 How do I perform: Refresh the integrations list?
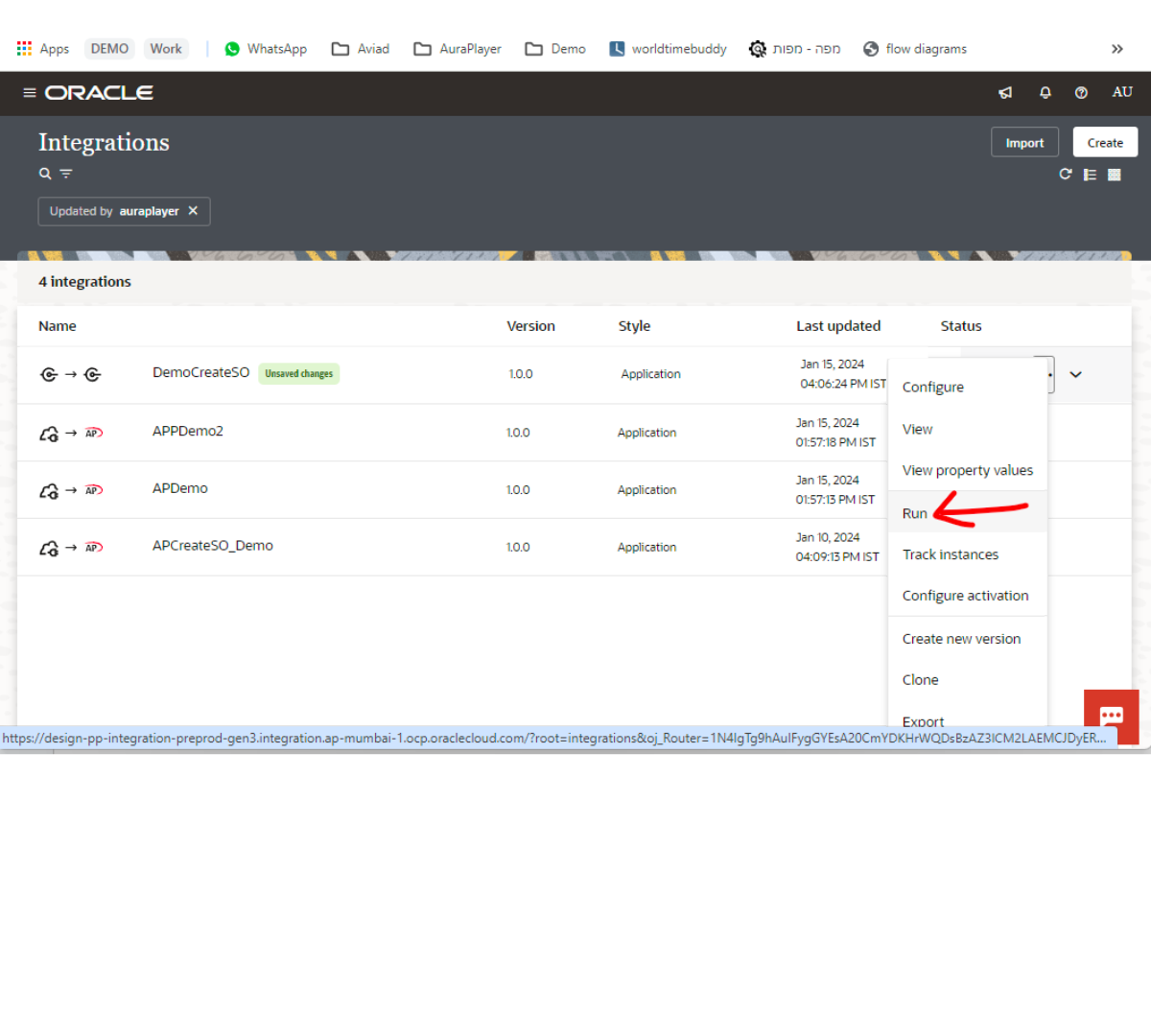pos(1065,174)
